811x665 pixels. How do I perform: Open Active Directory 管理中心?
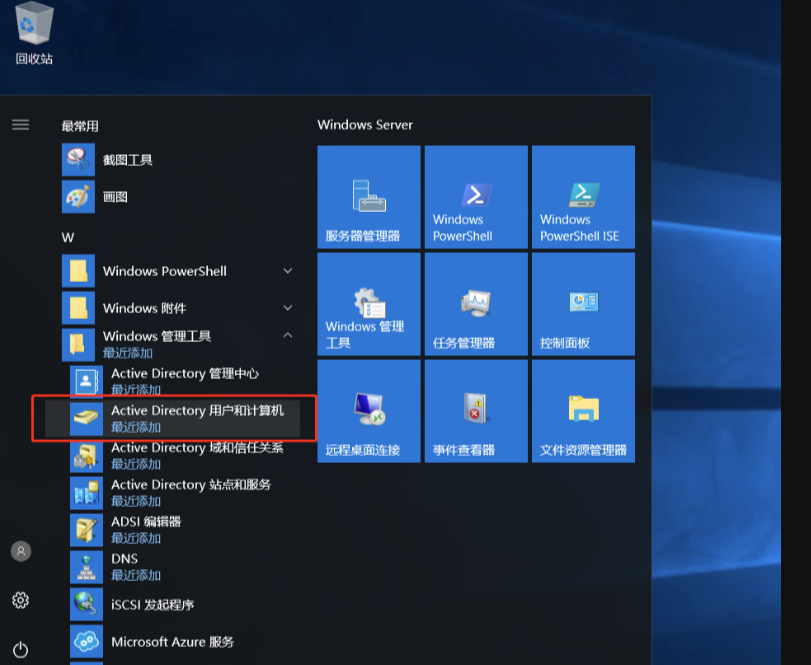click(185, 381)
